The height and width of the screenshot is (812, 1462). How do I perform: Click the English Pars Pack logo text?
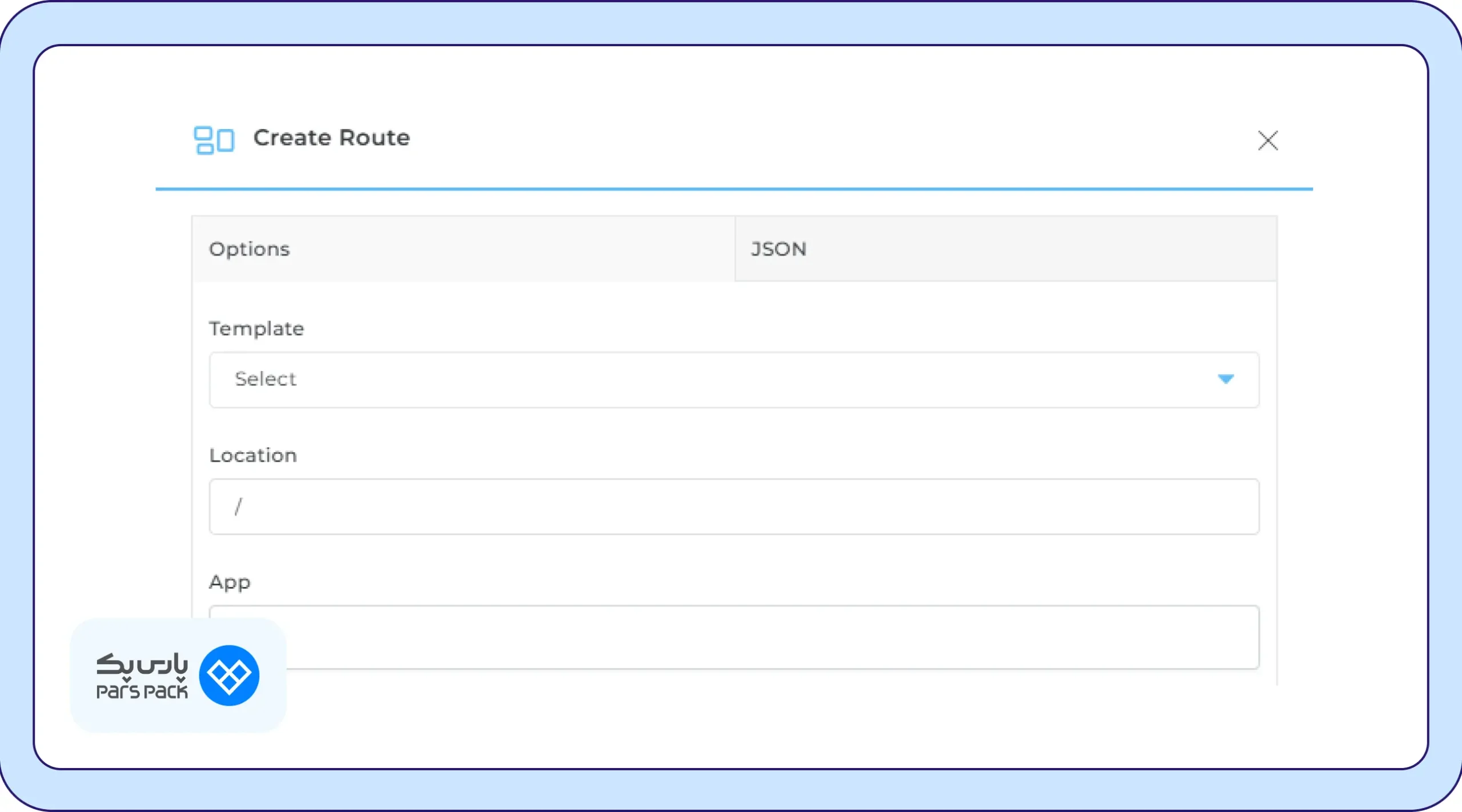click(142, 692)
